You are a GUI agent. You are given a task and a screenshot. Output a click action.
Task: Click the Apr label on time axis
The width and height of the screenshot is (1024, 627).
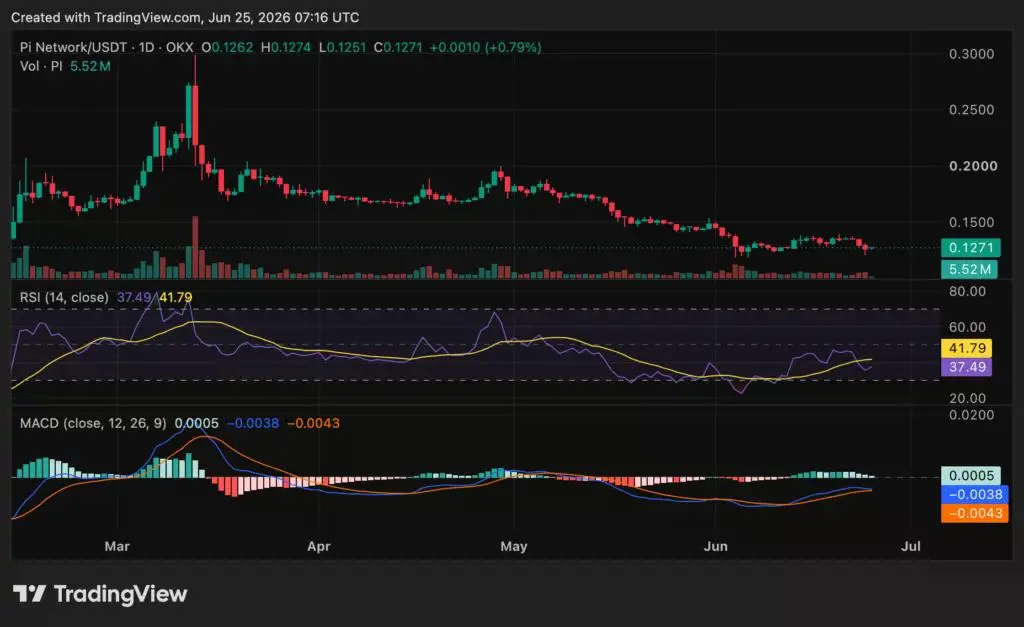point(319,547)
